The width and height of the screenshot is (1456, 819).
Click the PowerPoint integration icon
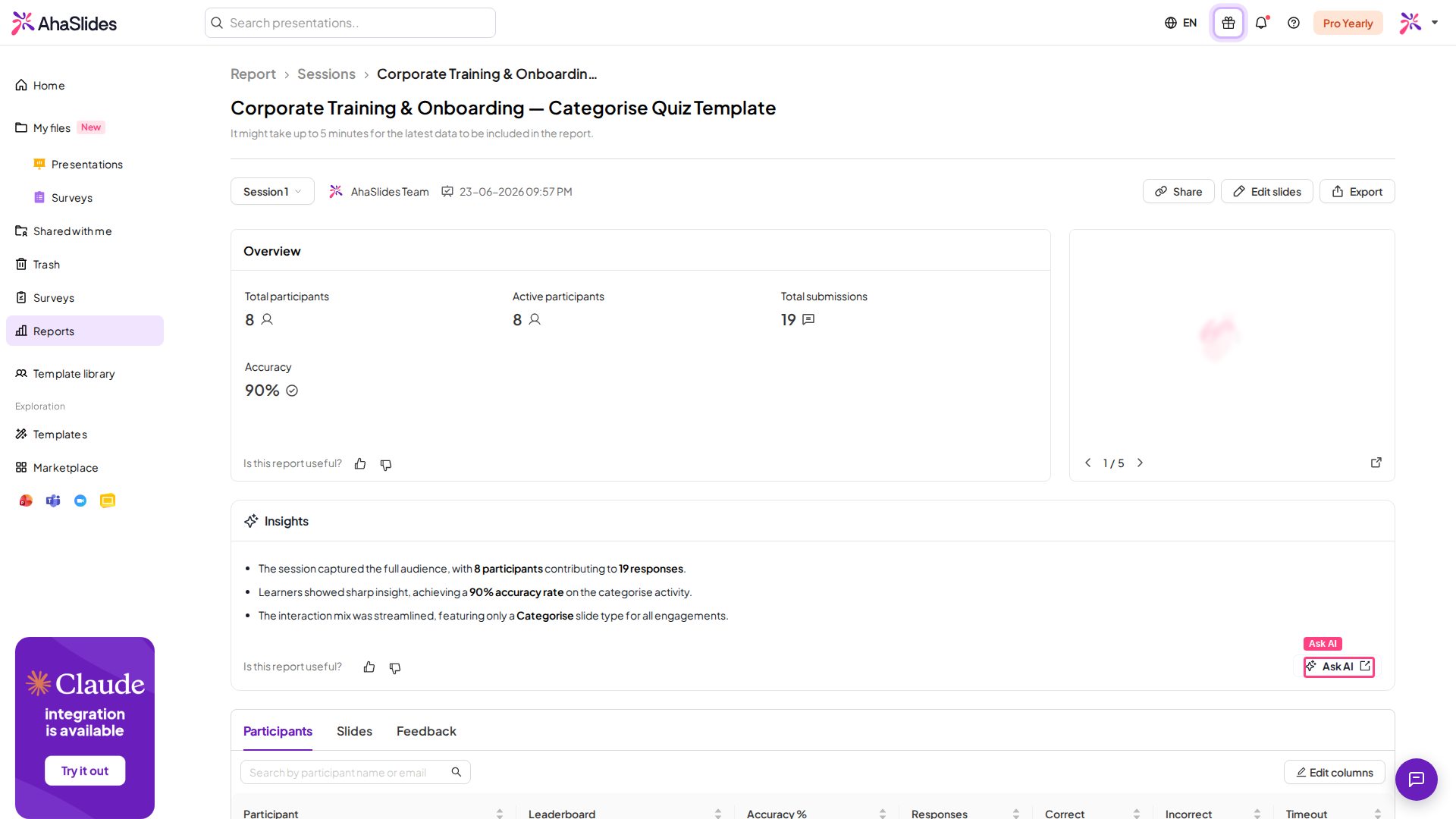(x=26, y=500)
